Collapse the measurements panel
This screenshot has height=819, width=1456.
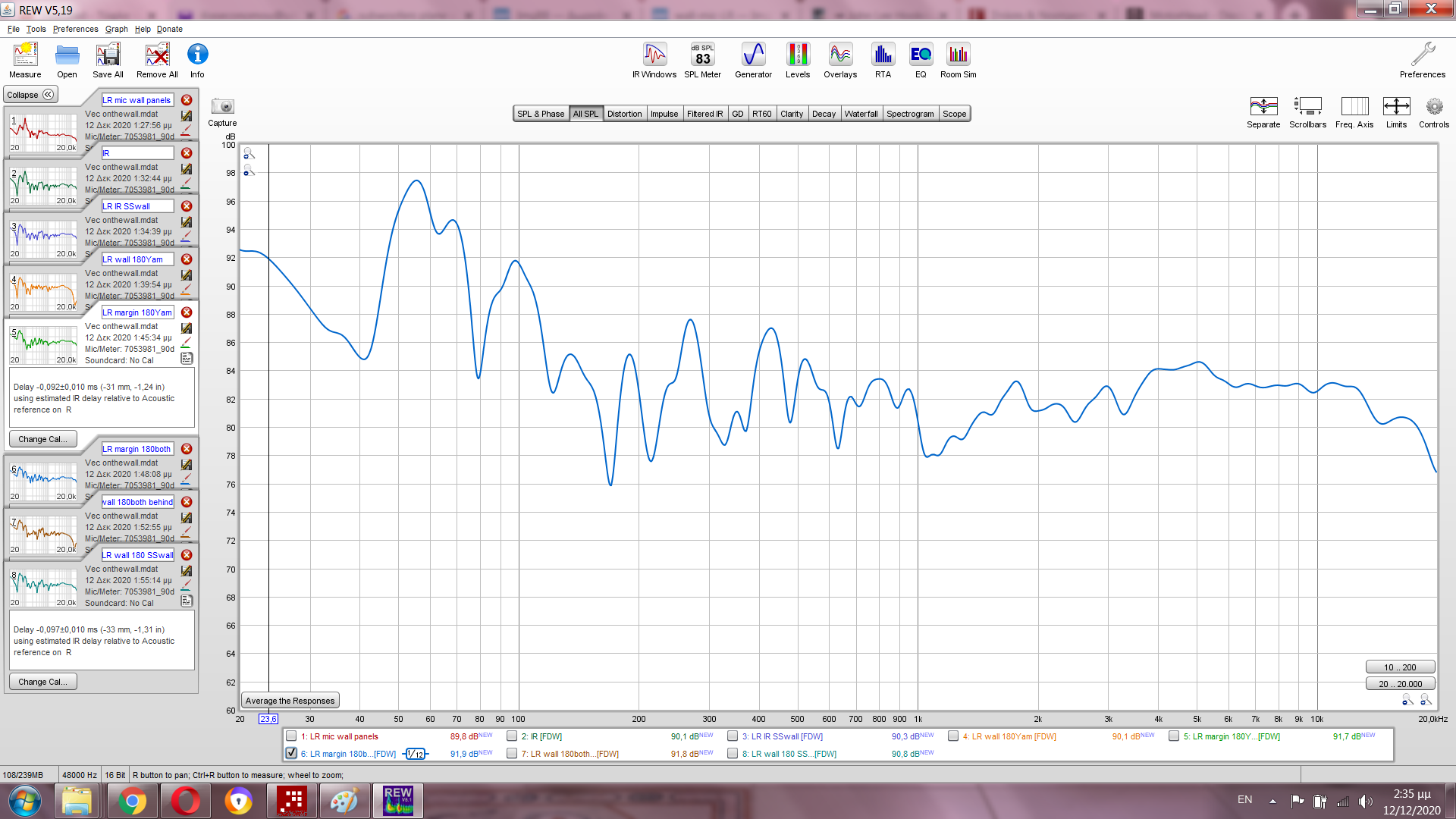pos(30,95)
